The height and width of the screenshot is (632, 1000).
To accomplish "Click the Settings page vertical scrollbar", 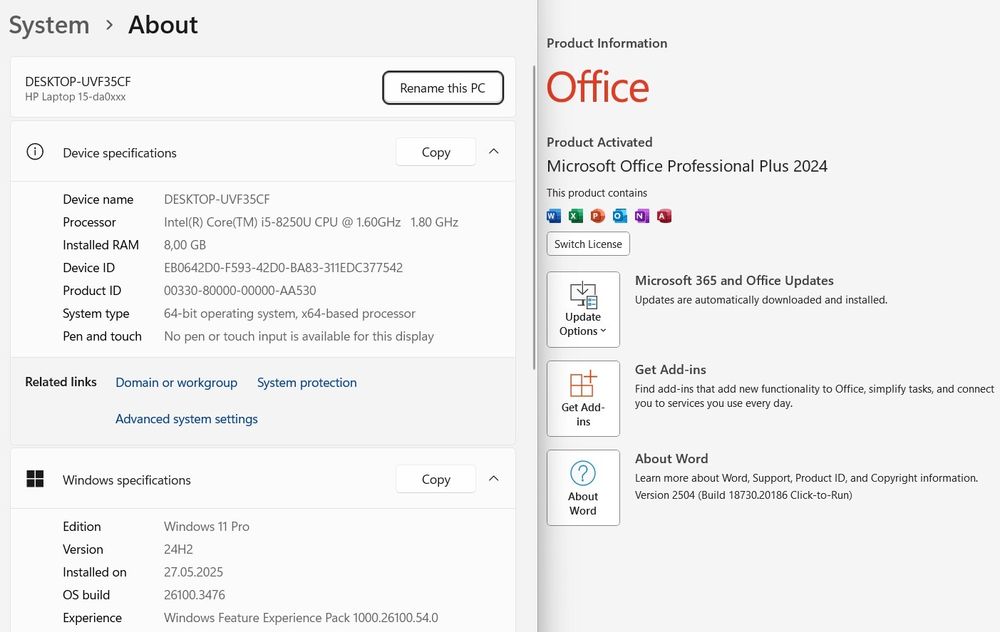I will click(x=534, y=217).
